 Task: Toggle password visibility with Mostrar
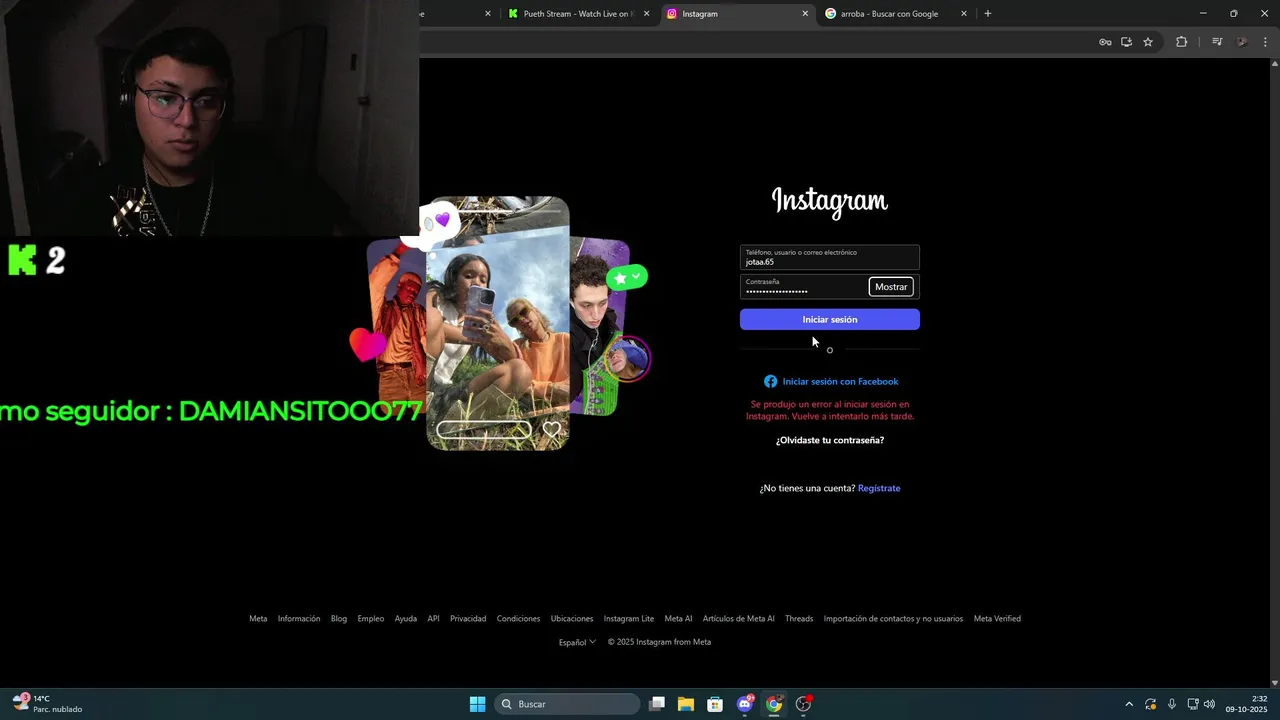click(891, 287)
